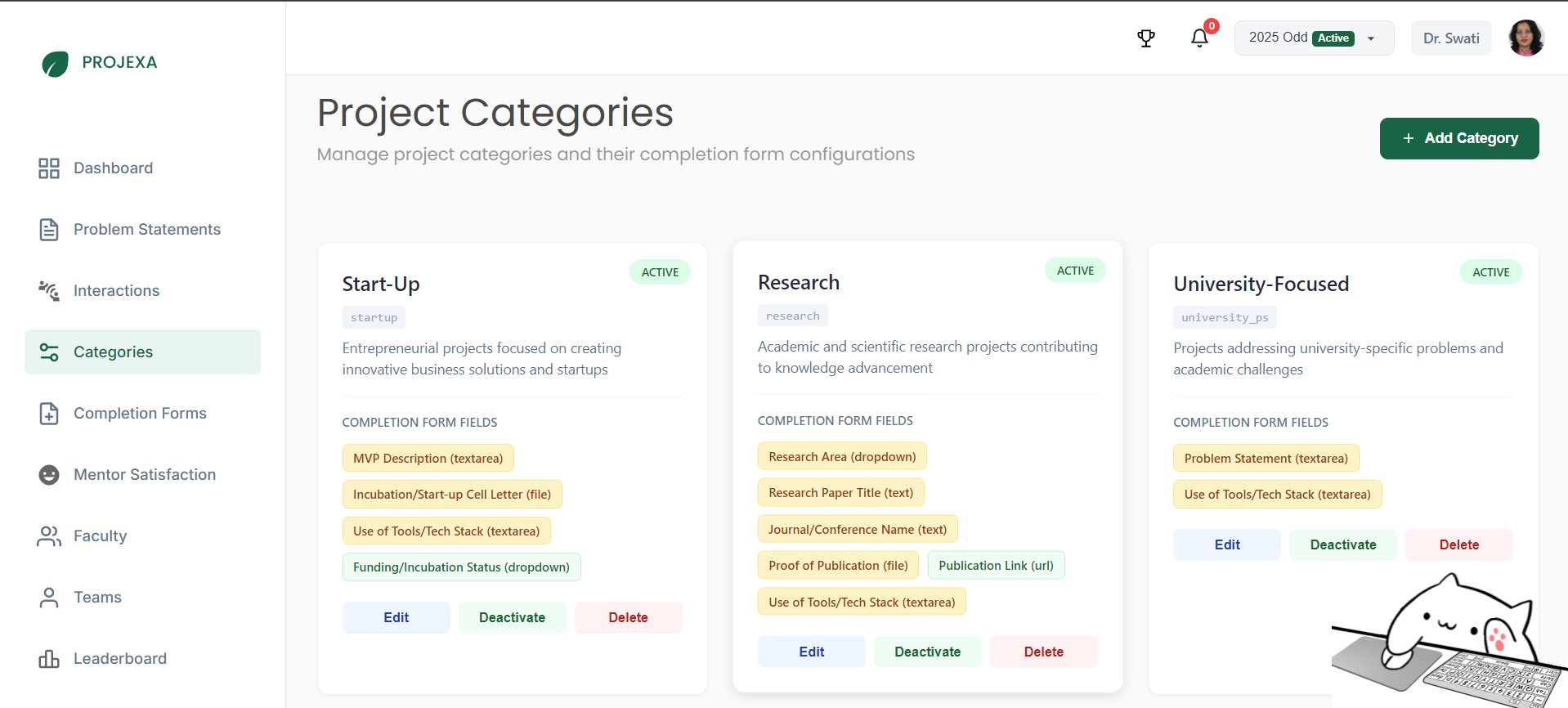Viewport: 1568px width, 708px height.
Task: Click the Dashboard grid icon
Action: click(49, 168)
